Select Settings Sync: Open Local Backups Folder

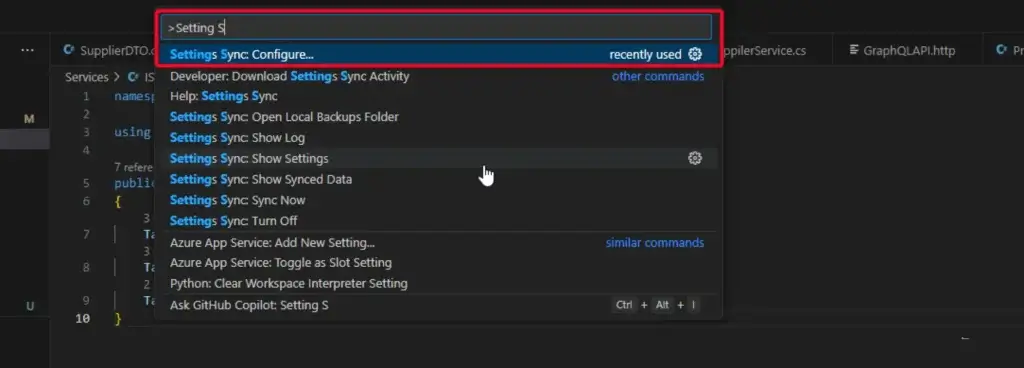(x=439, y=117)
